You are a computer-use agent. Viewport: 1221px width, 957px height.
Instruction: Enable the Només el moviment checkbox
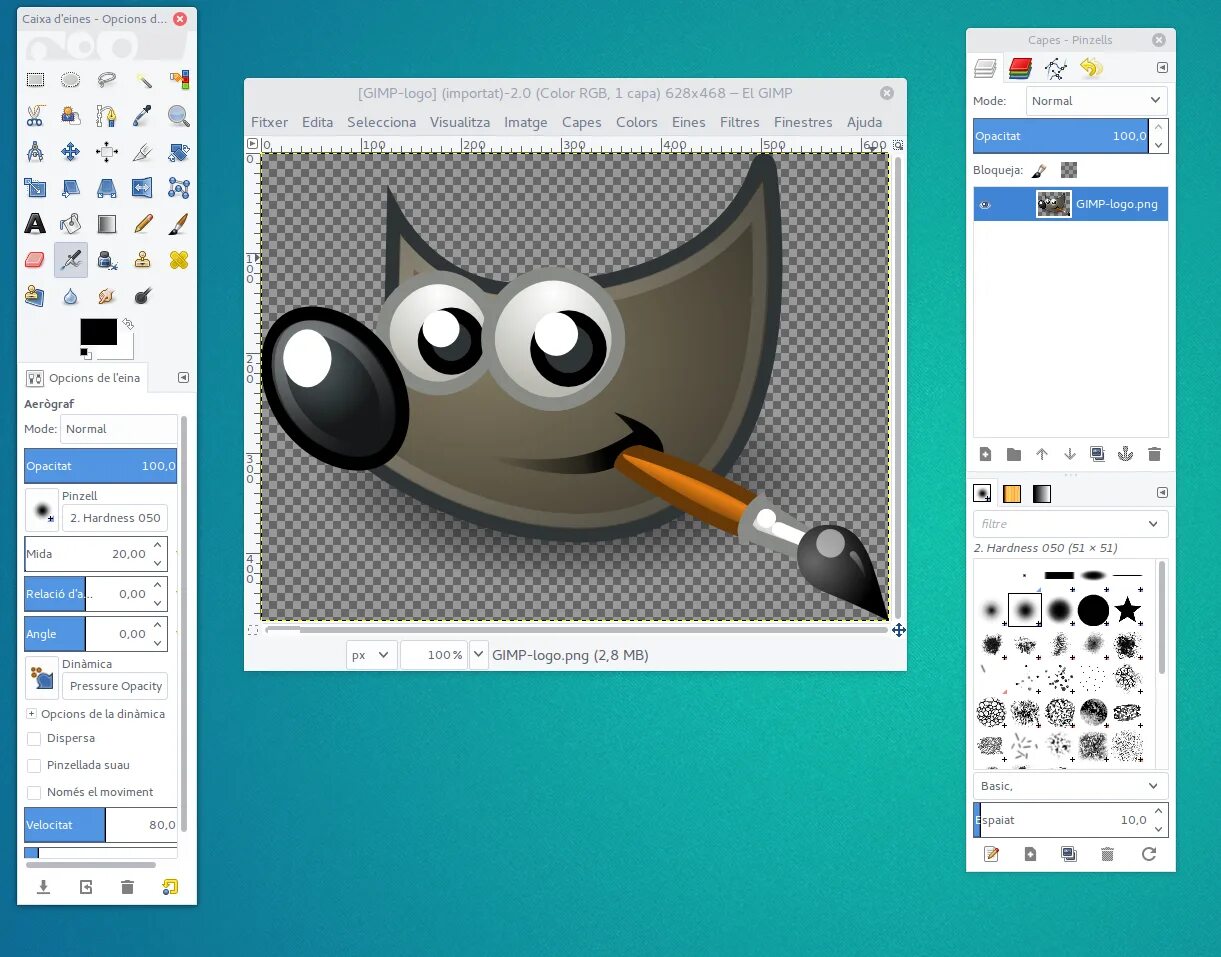tap(34, 792)
